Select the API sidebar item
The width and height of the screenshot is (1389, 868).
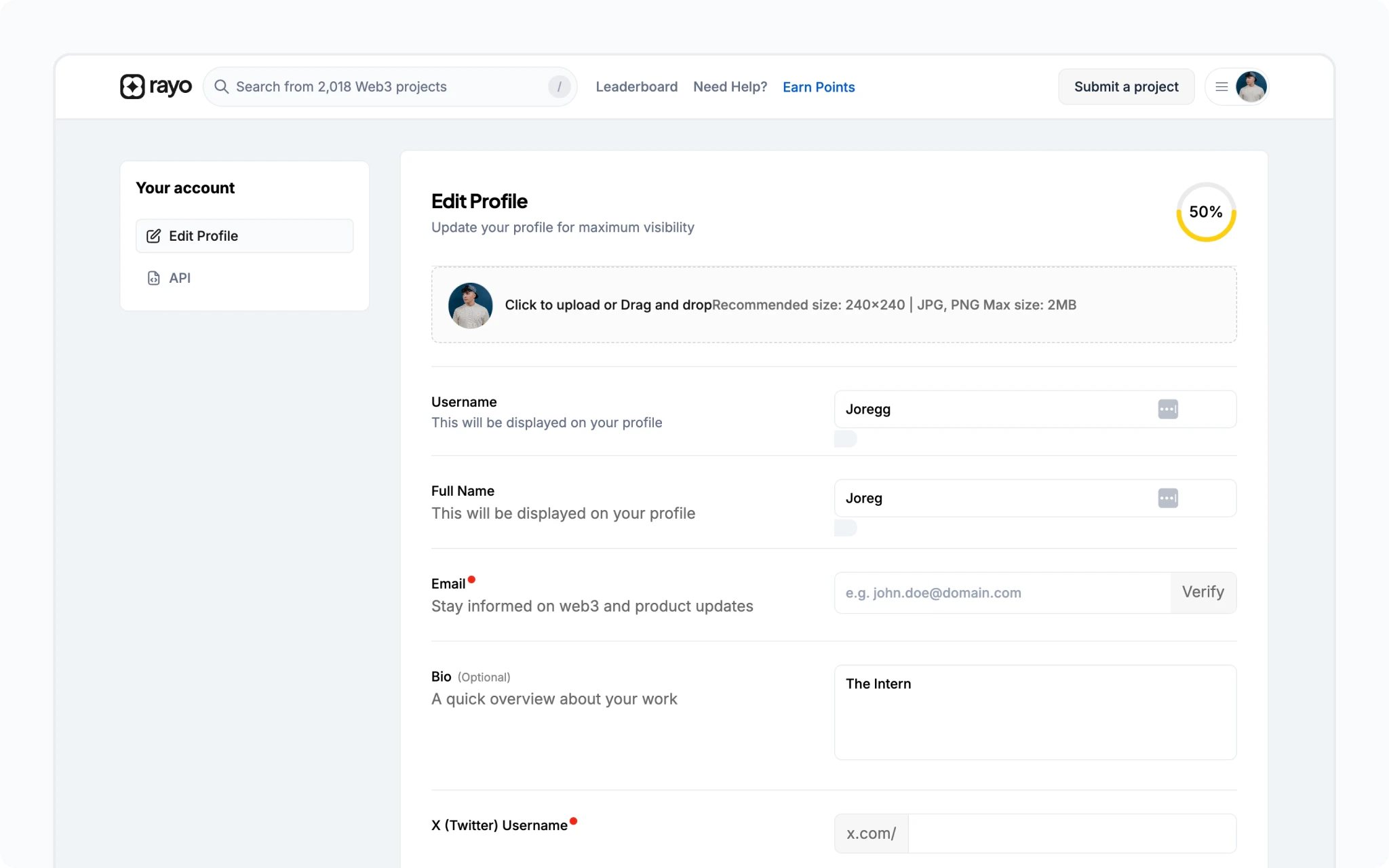point(180,278)
